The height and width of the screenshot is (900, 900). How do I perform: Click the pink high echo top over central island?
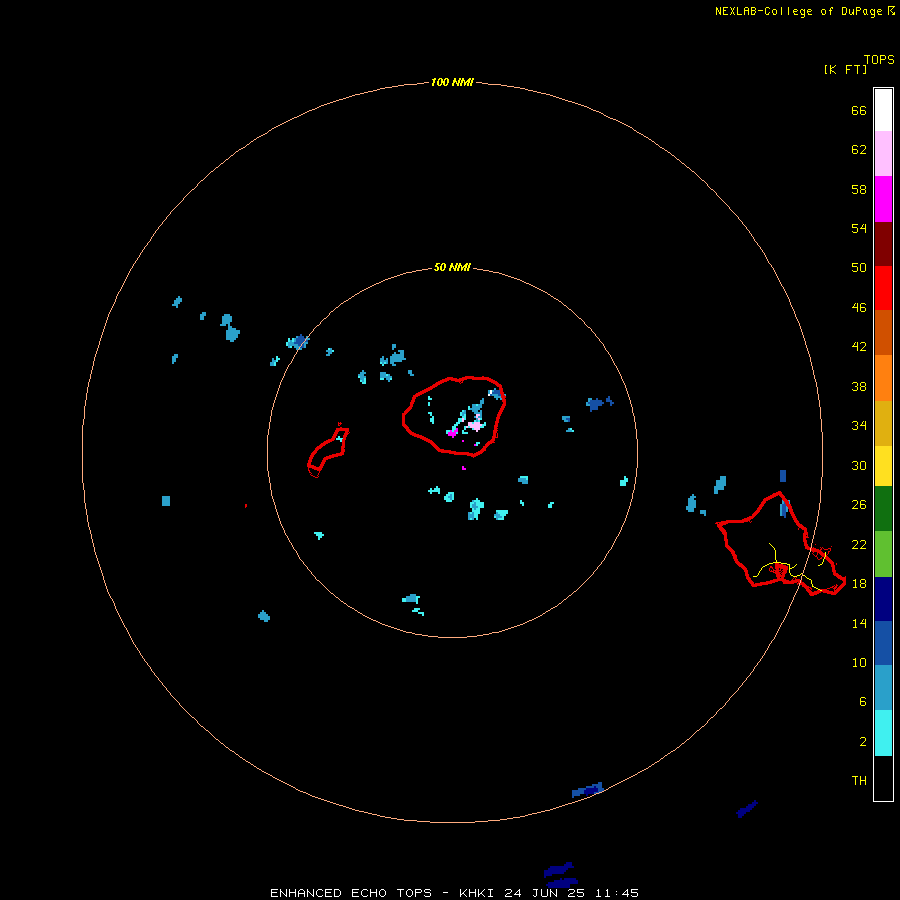(x=475, y=425)
